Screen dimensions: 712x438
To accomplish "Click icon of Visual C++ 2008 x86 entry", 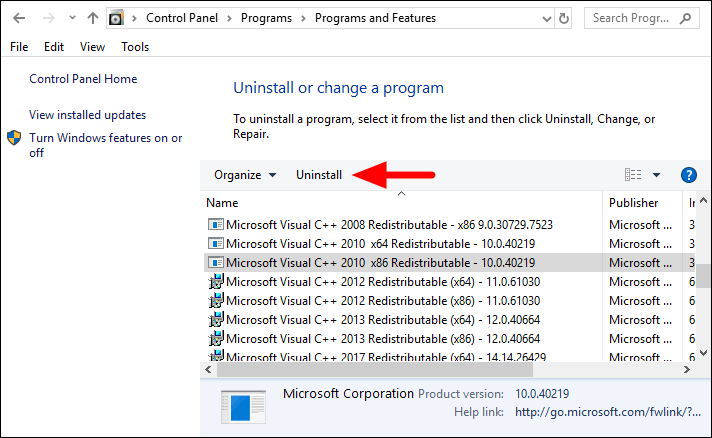I will [x=216, y=224].
